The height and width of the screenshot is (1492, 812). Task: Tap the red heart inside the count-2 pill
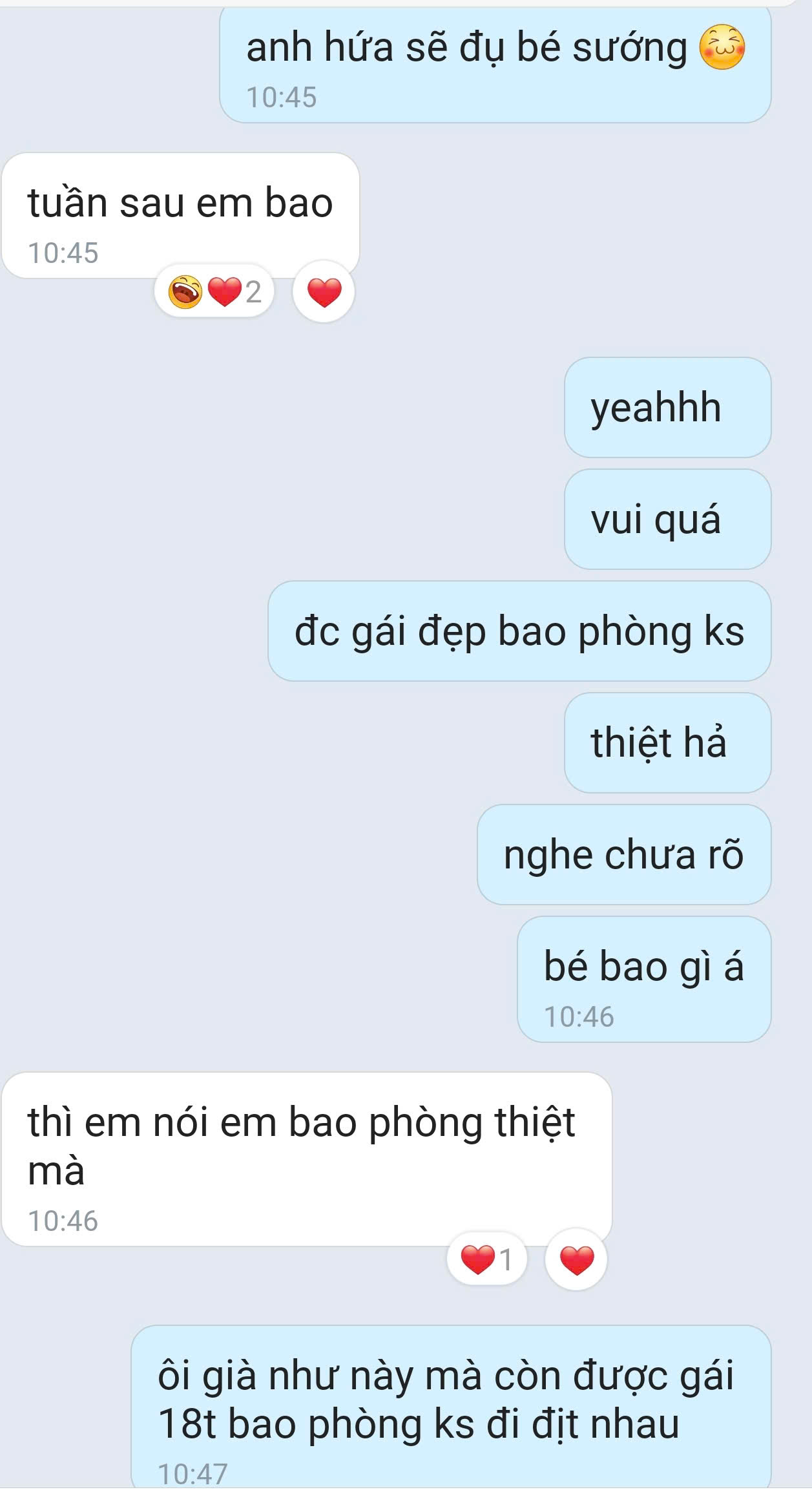tap(224, 291)
